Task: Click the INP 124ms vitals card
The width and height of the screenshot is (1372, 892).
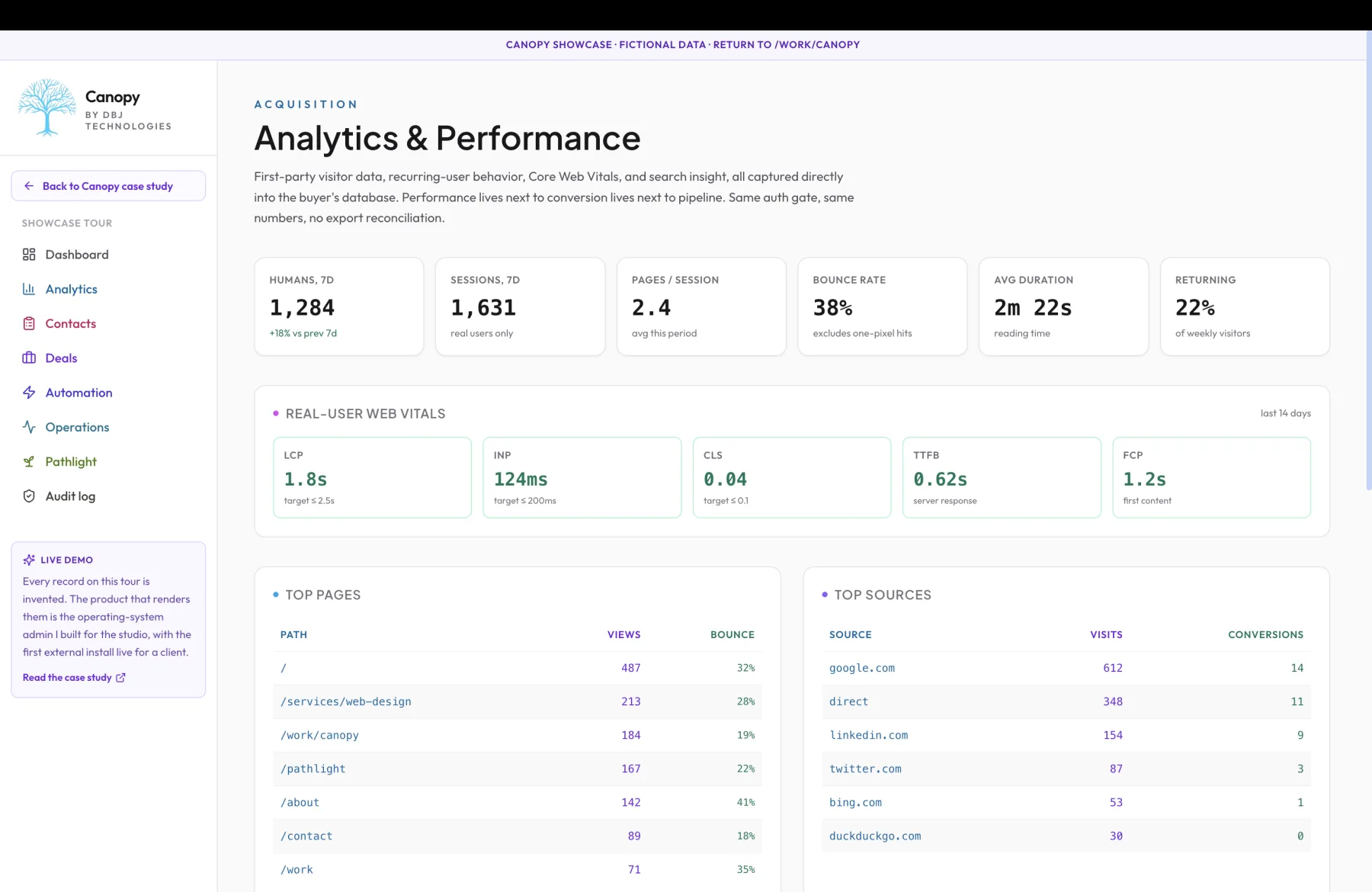Action: [582, 477]
